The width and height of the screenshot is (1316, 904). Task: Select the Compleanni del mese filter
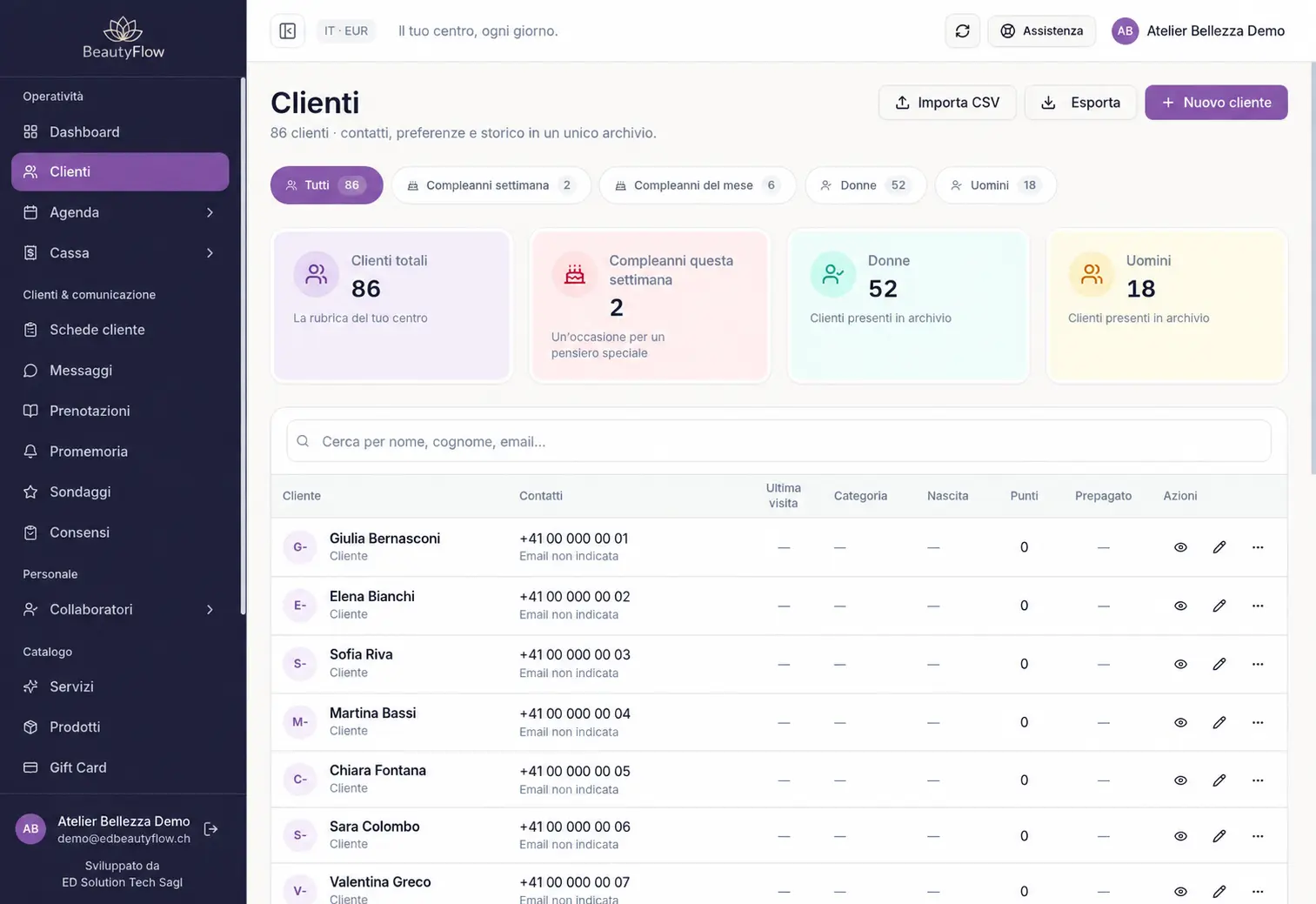698,185
